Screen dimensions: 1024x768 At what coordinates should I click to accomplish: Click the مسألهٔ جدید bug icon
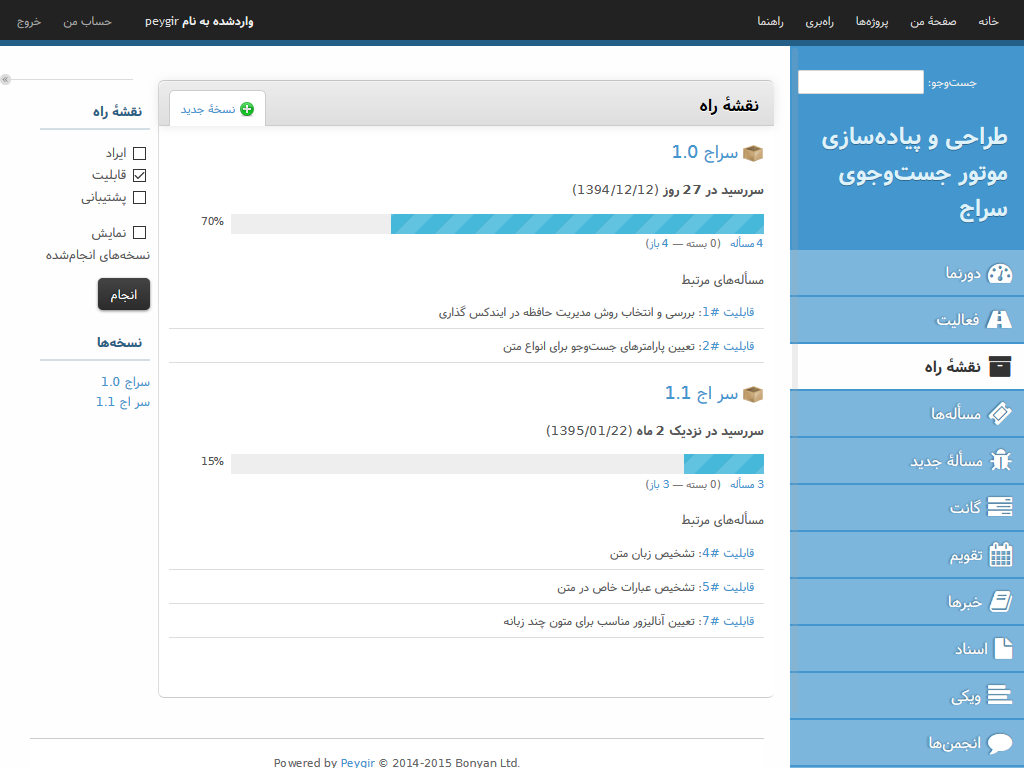click(x=1000, y=460)
